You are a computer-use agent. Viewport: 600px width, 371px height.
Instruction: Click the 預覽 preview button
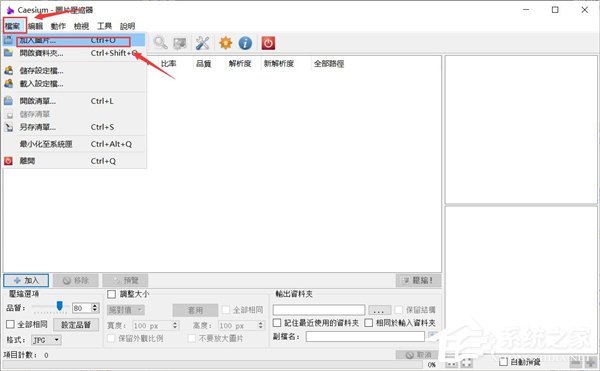[125, 280]
